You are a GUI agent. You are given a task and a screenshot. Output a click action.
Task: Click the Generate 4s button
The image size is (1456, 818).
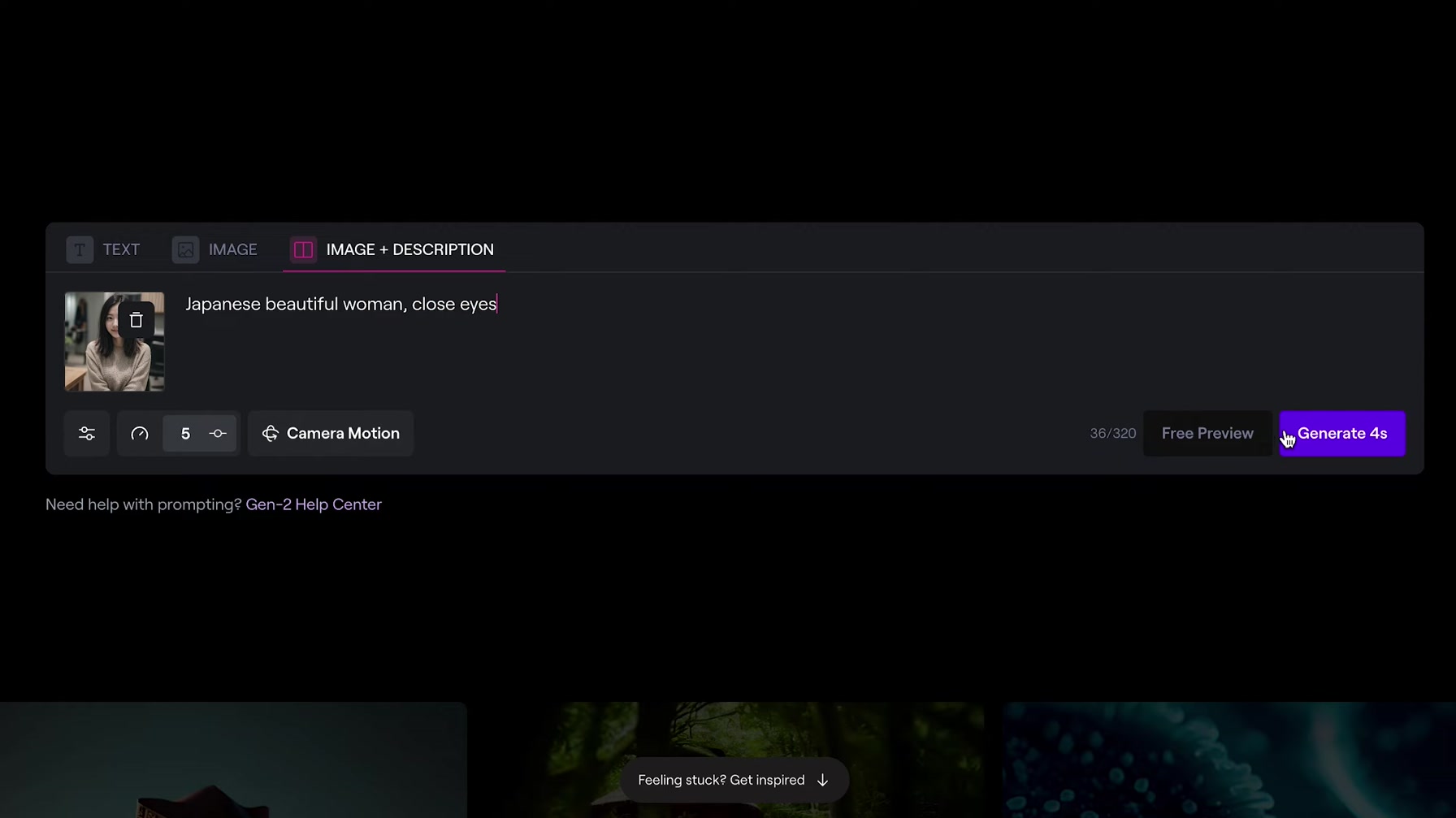pyautogui.click(x=1342, y=434)
